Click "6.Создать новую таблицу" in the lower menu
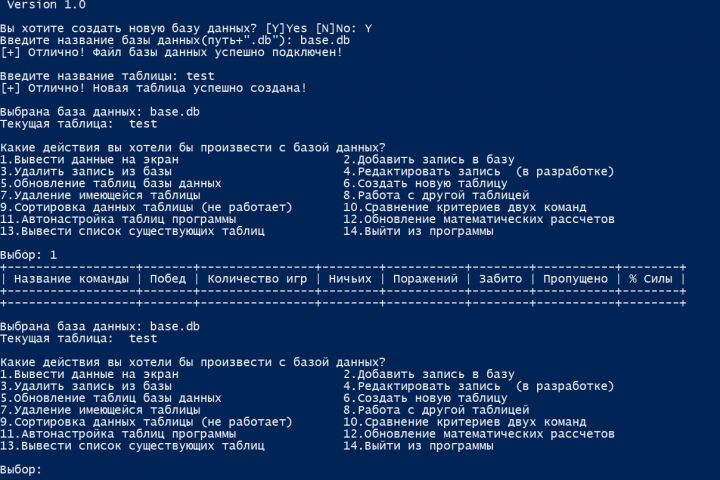 [425, 398]
